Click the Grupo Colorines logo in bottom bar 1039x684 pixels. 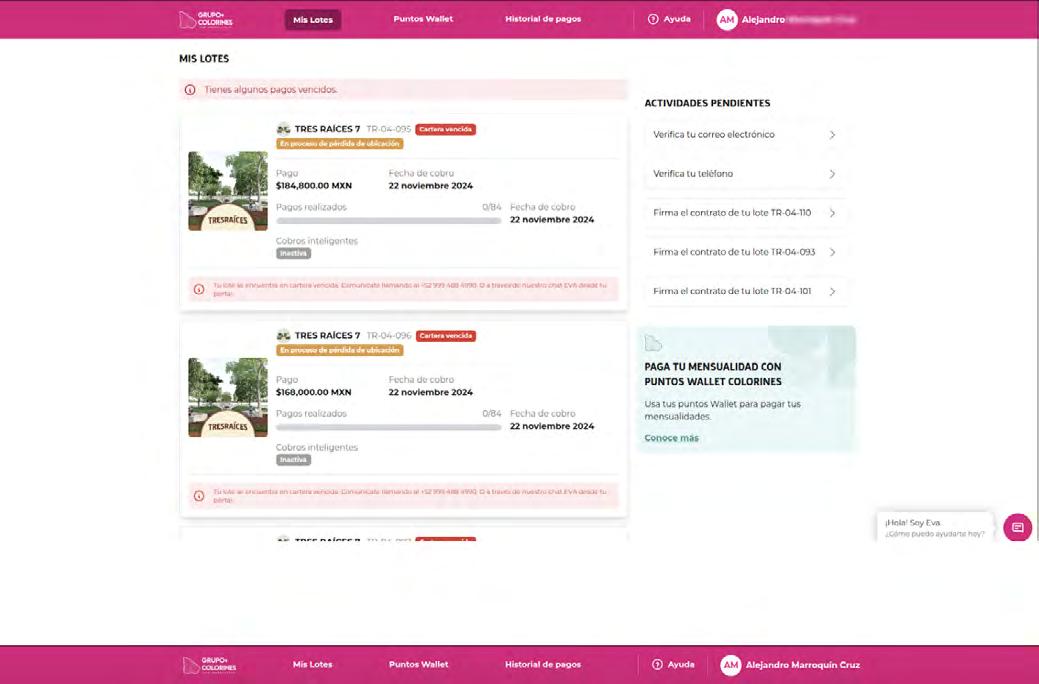click(x=209, y=665)
